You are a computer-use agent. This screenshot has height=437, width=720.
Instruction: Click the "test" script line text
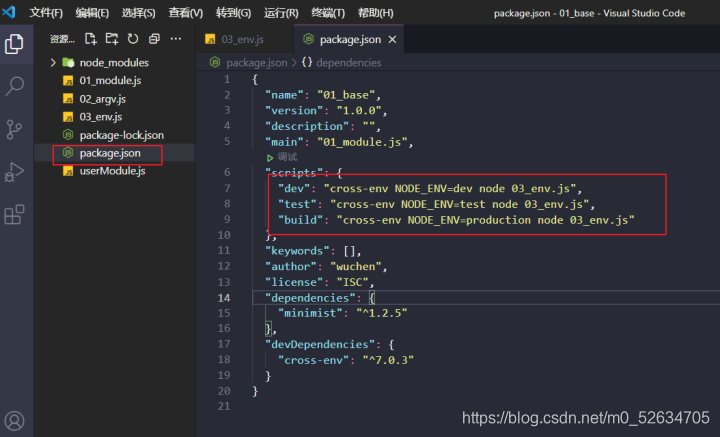click(436, 204)
